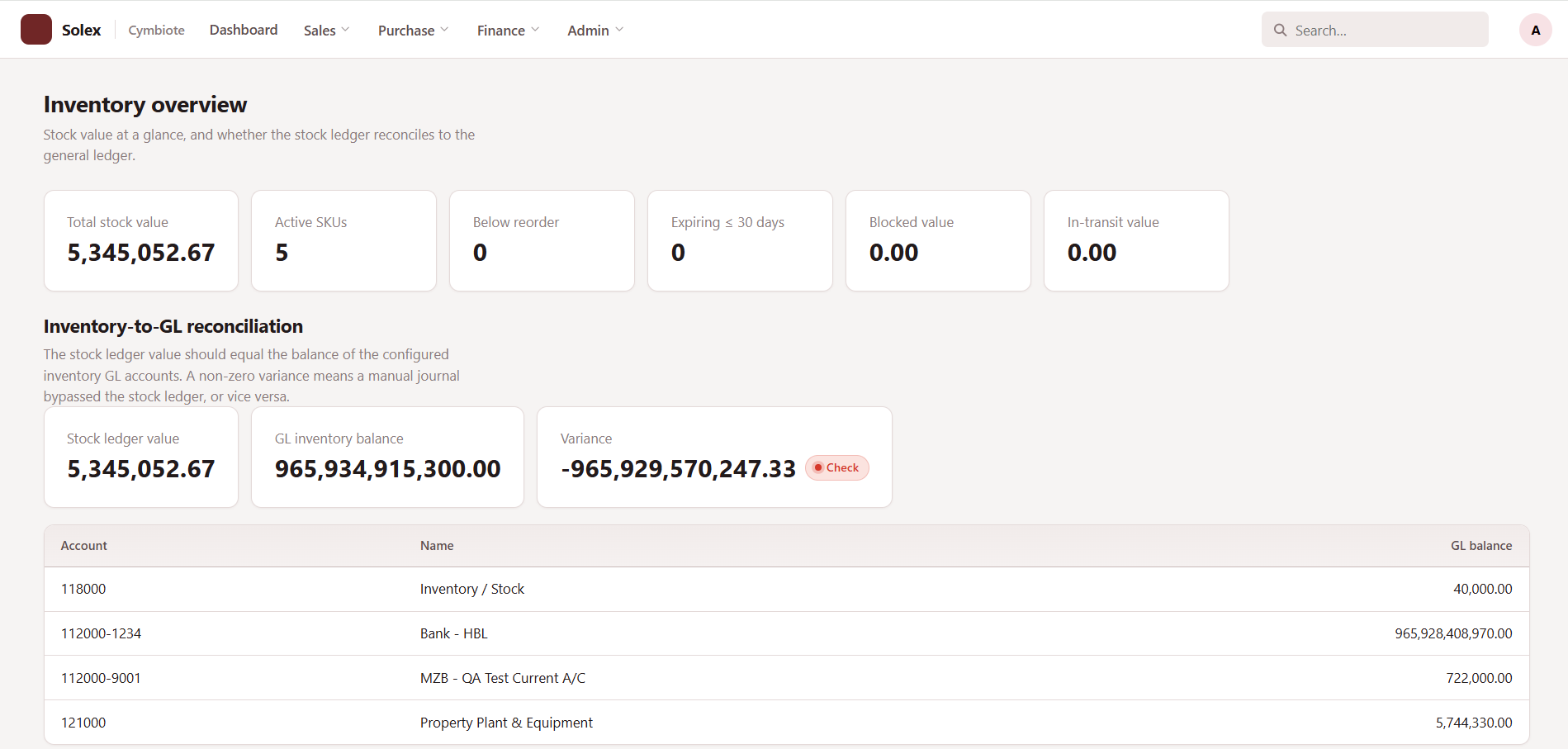
Task: Open the Admin dropdown menu
Action: point(595,30)
